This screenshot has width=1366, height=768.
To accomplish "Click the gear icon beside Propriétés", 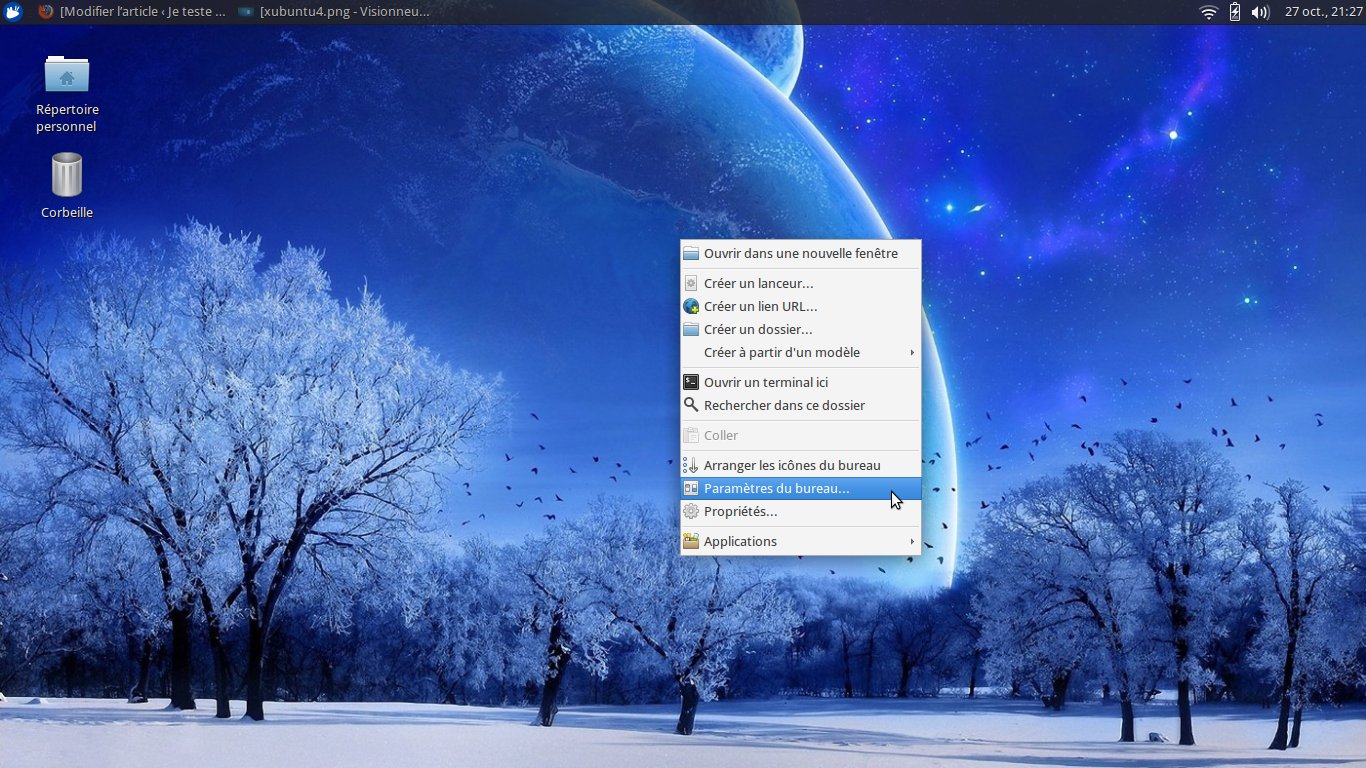I will click(x=691, y=511).
